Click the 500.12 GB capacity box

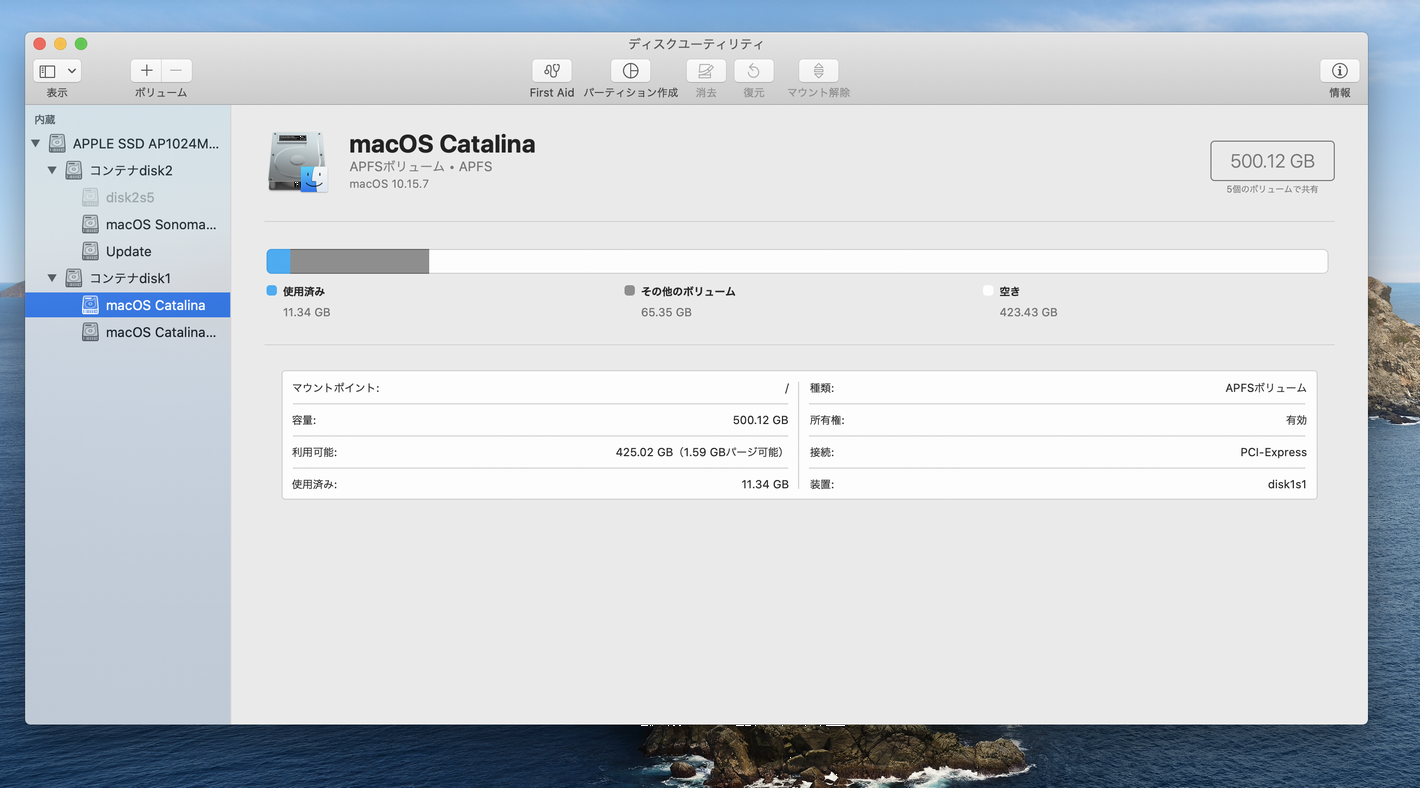tap(1272, 161)
